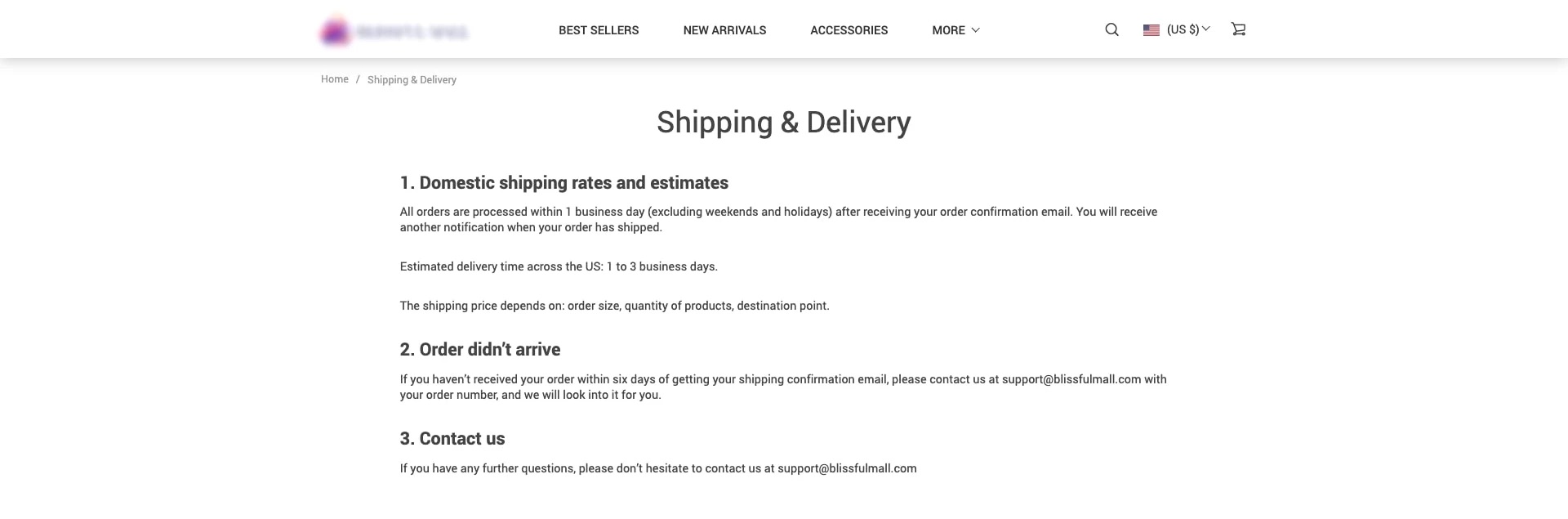The width and height of the screenshot is (1568, 519).
Task: Expand the MORE navigation dropdown
Action: (955, 29)
